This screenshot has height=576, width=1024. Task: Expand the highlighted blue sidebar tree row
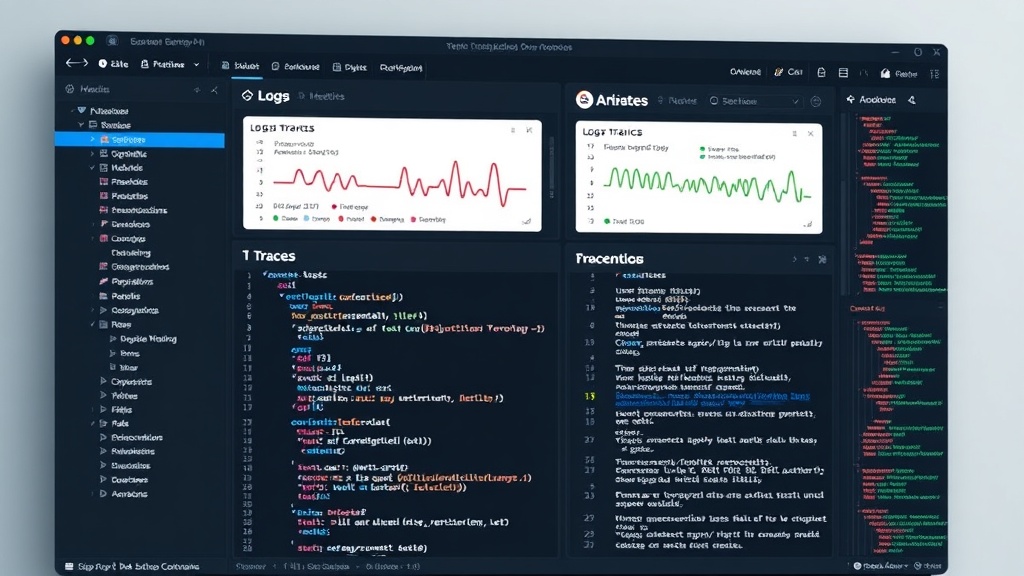point(92,139)
